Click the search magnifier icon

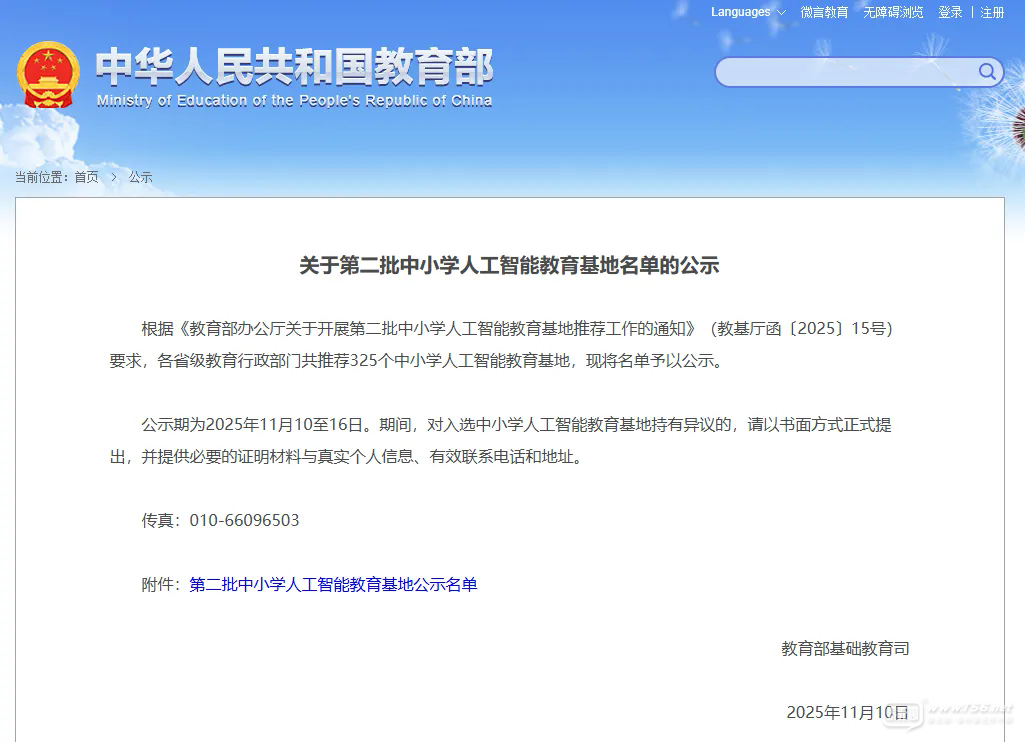pos(987,72)
